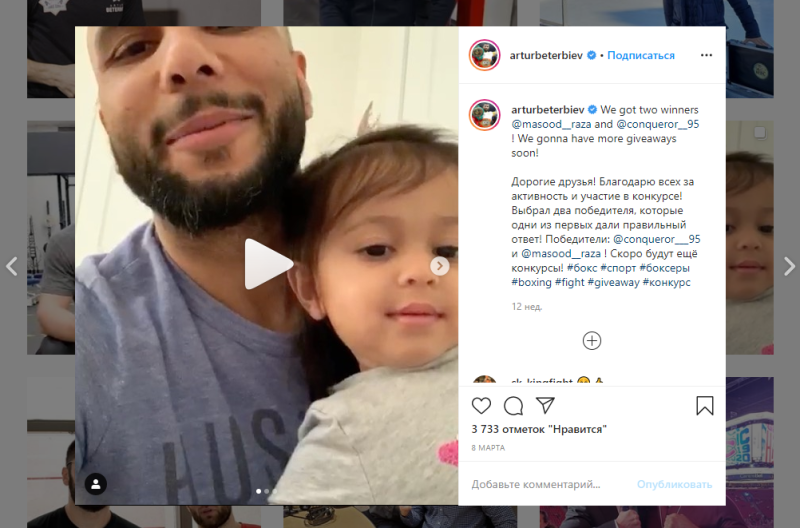The image size is (800, 528).
Task: Open the header profile avatar
Action: pos(484,55)
